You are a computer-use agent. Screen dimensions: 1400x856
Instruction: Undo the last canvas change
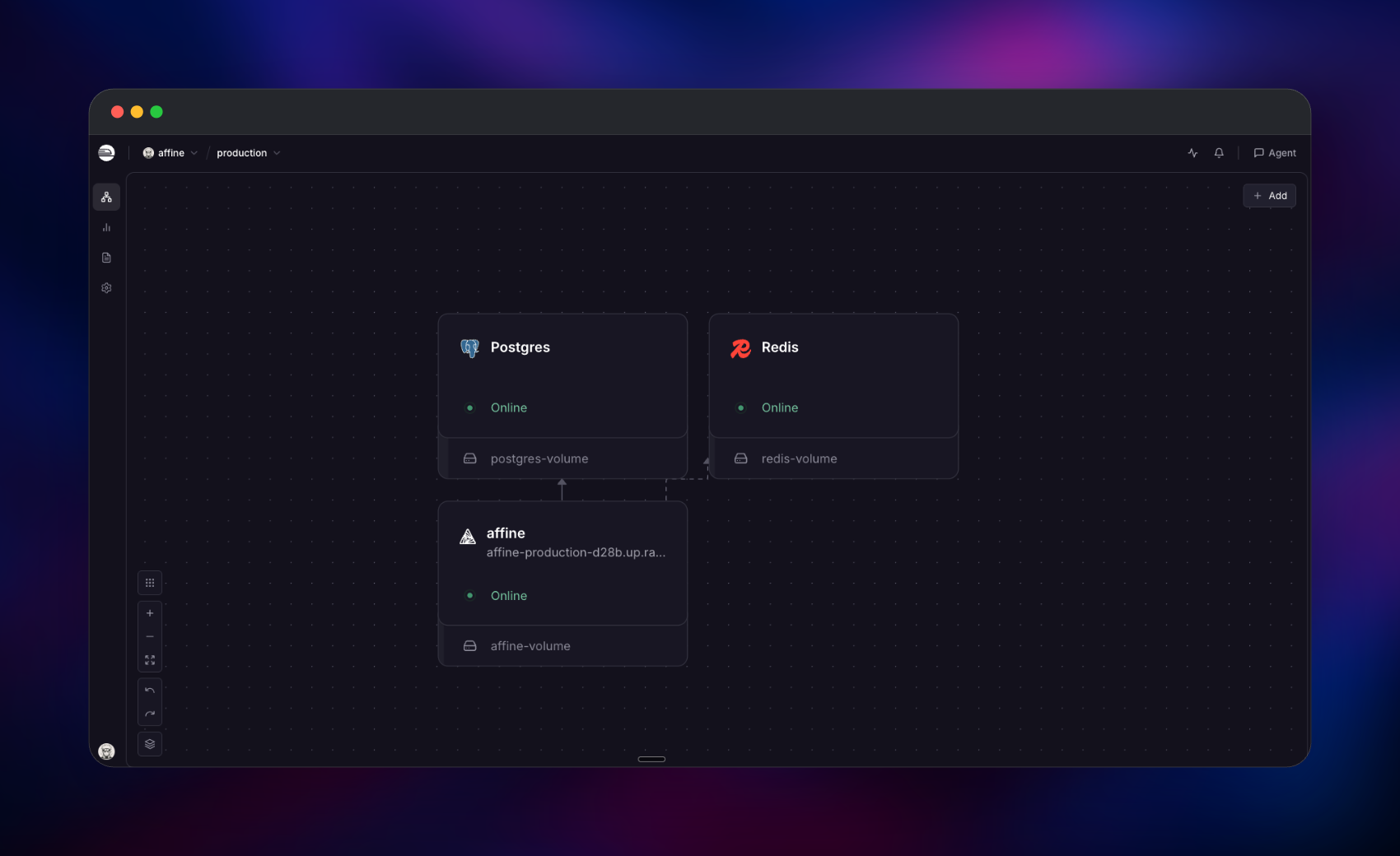150,691
